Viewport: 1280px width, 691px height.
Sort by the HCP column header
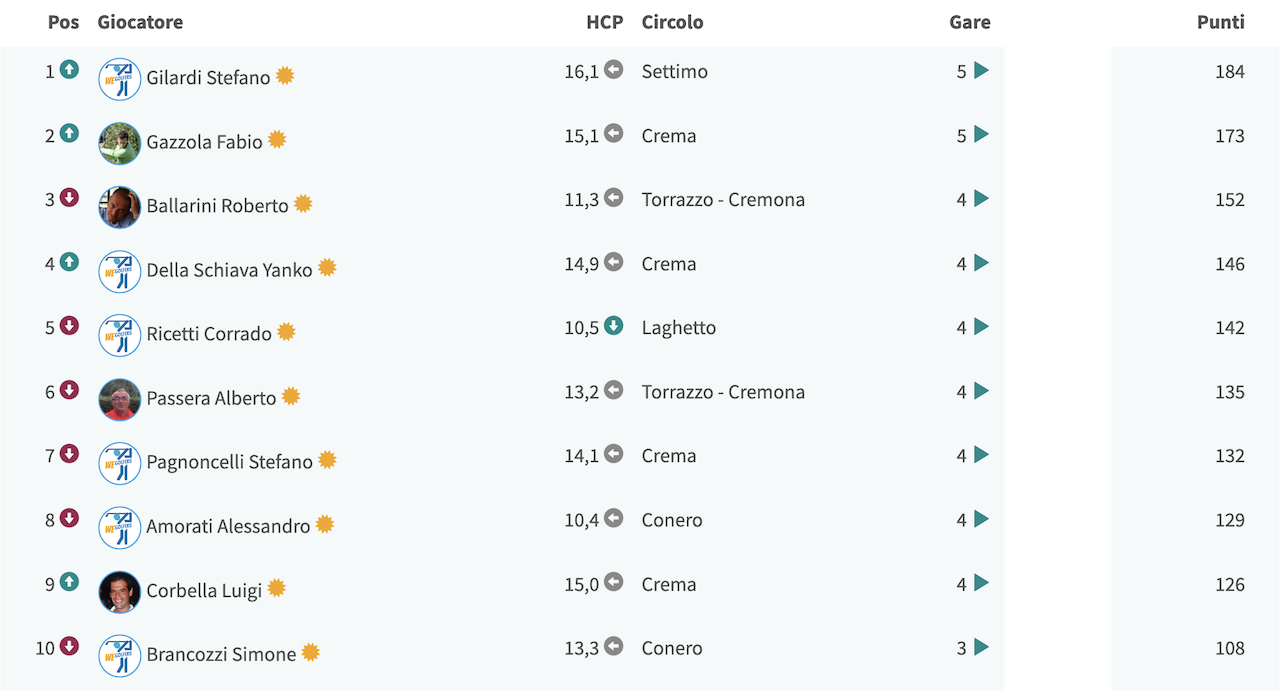pos(604,22)
